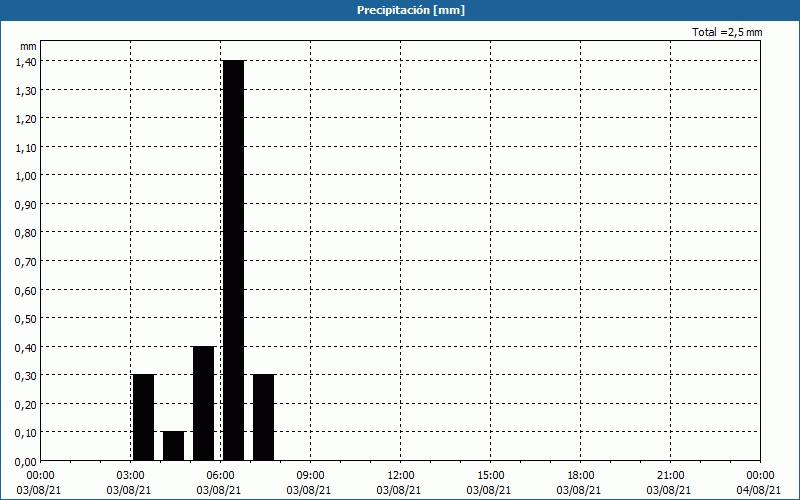Click the 1,40 y-axis label
The width and height of the screenshot is (800, 500).
click(26, 62)
